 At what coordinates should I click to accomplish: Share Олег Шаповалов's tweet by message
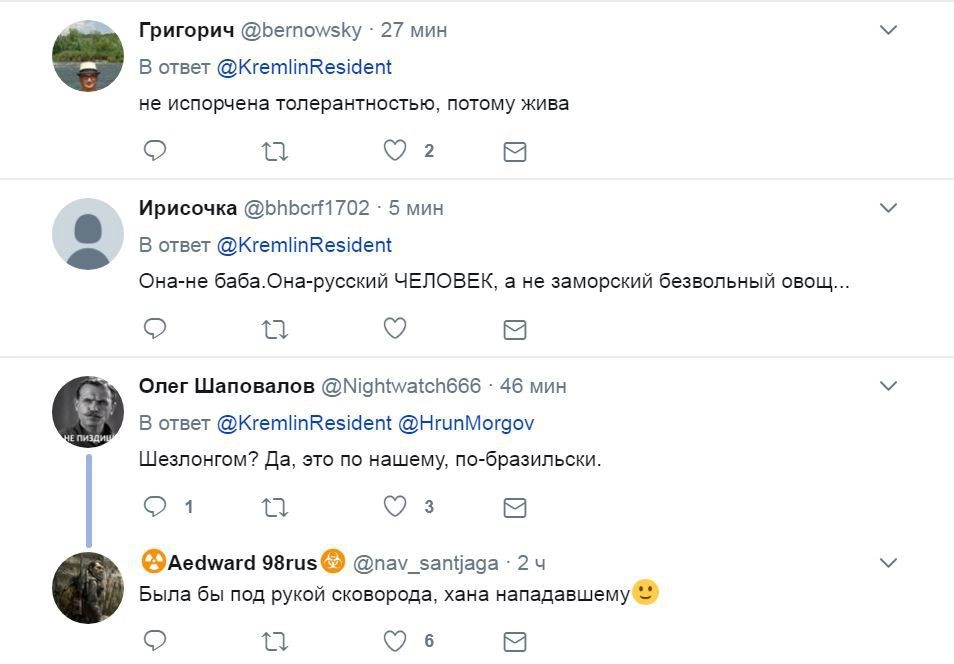514,507
